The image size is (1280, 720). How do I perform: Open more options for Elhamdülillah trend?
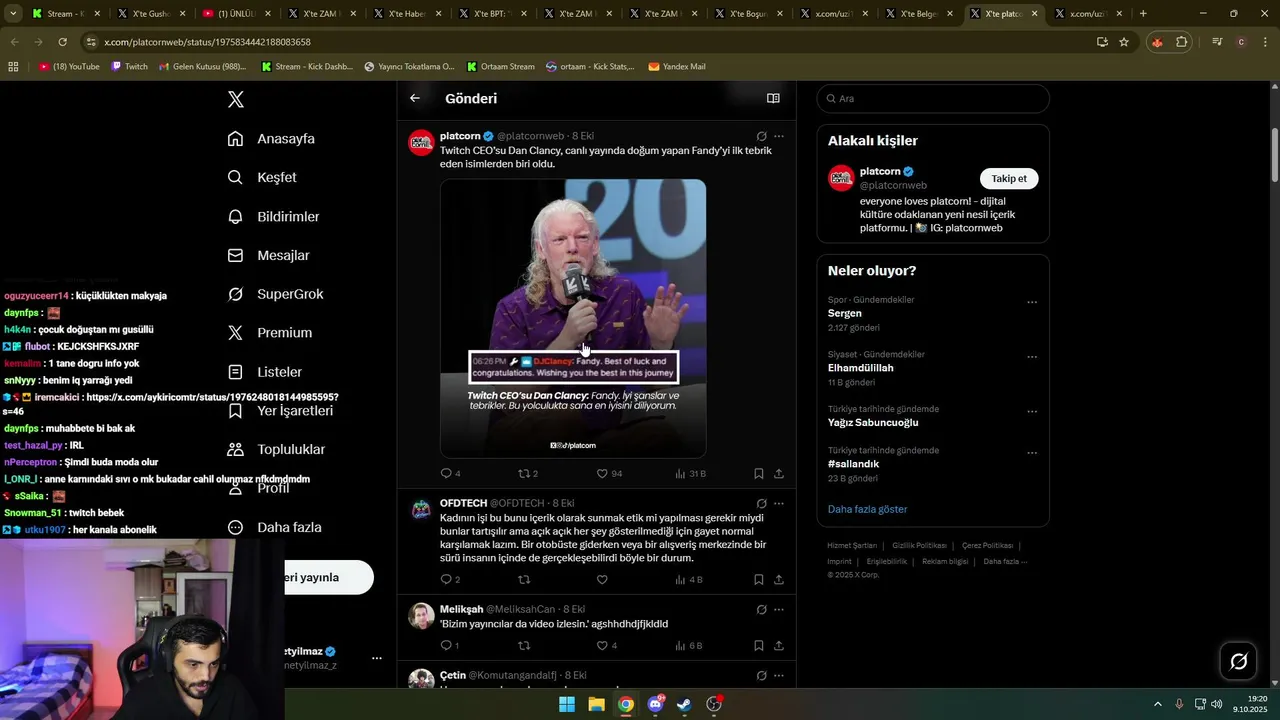1032,357
